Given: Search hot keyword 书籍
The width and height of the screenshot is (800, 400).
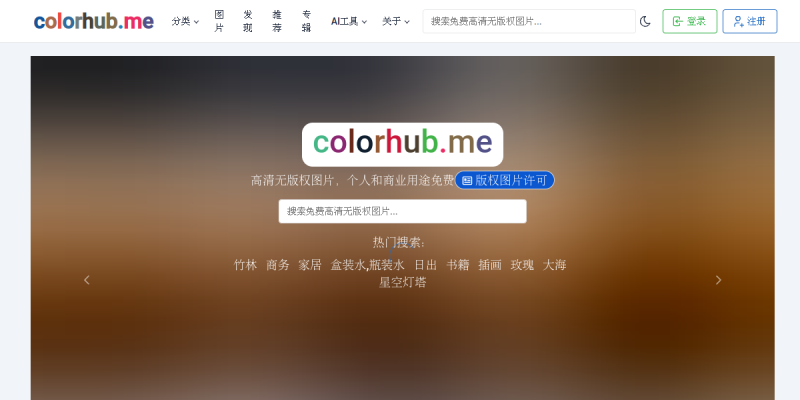Looking at the screenshot, I should [458, 265].
